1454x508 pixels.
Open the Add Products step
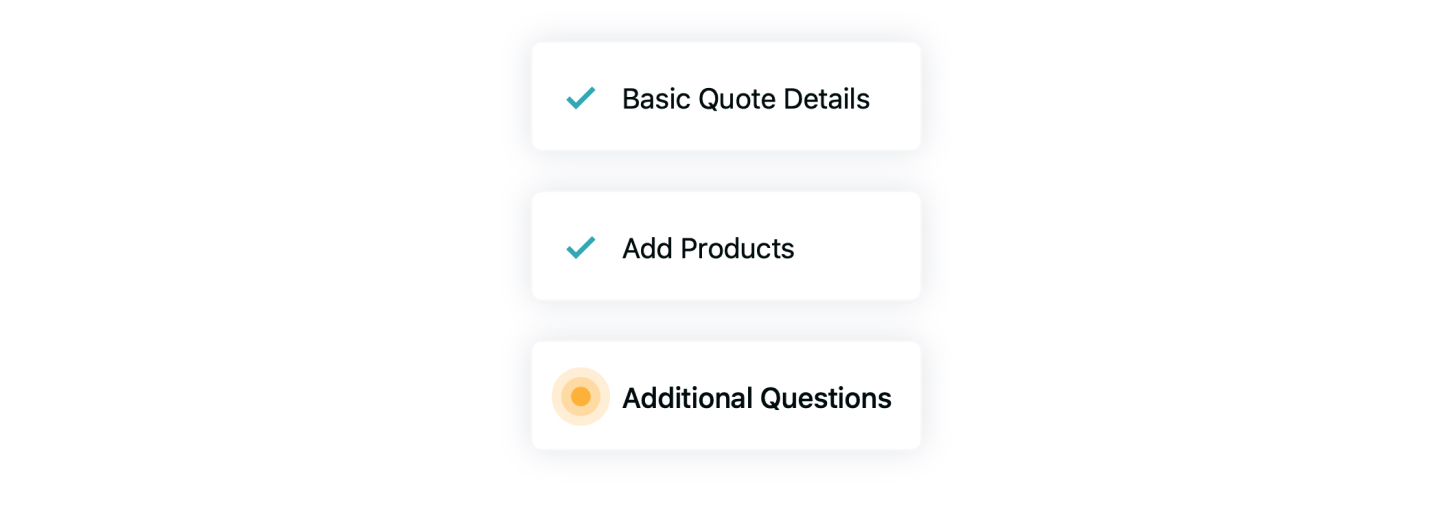click(726, 246)
